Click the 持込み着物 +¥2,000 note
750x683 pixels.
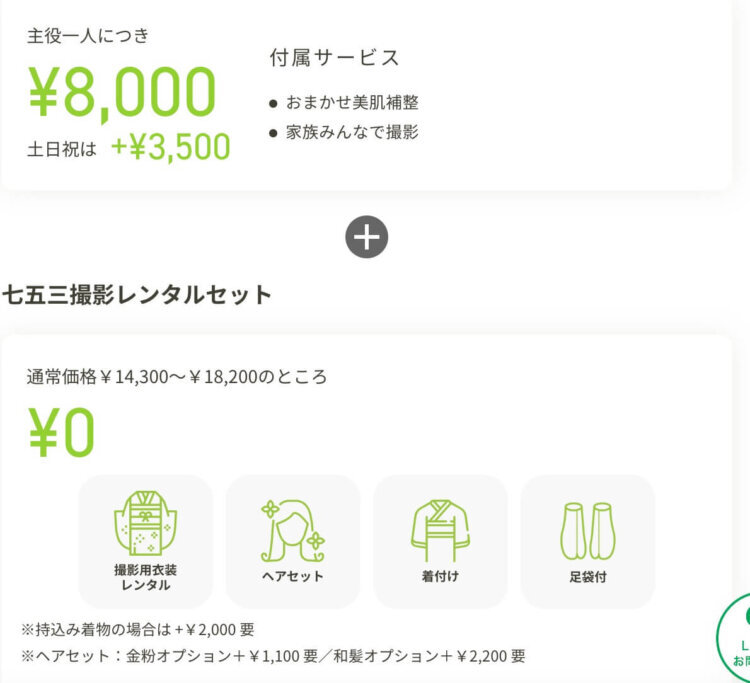(137, 629)
